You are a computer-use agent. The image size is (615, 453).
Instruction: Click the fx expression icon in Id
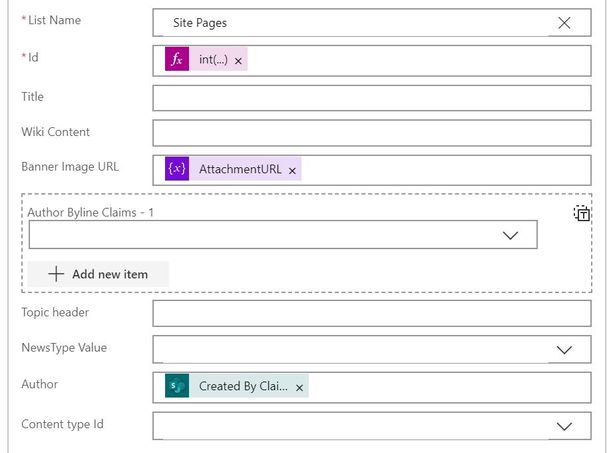(x=177, y=60)
